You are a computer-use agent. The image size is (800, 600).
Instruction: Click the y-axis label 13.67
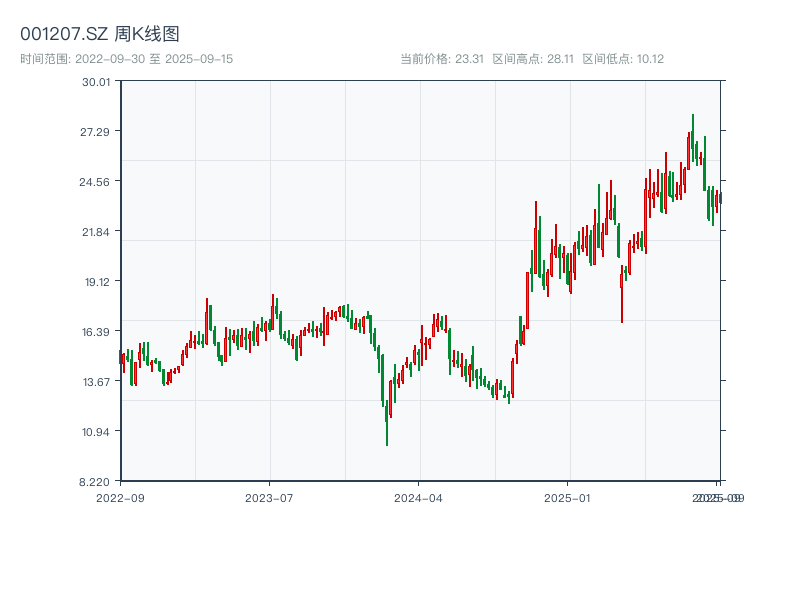pyautogui.click(x=96, y=382)
